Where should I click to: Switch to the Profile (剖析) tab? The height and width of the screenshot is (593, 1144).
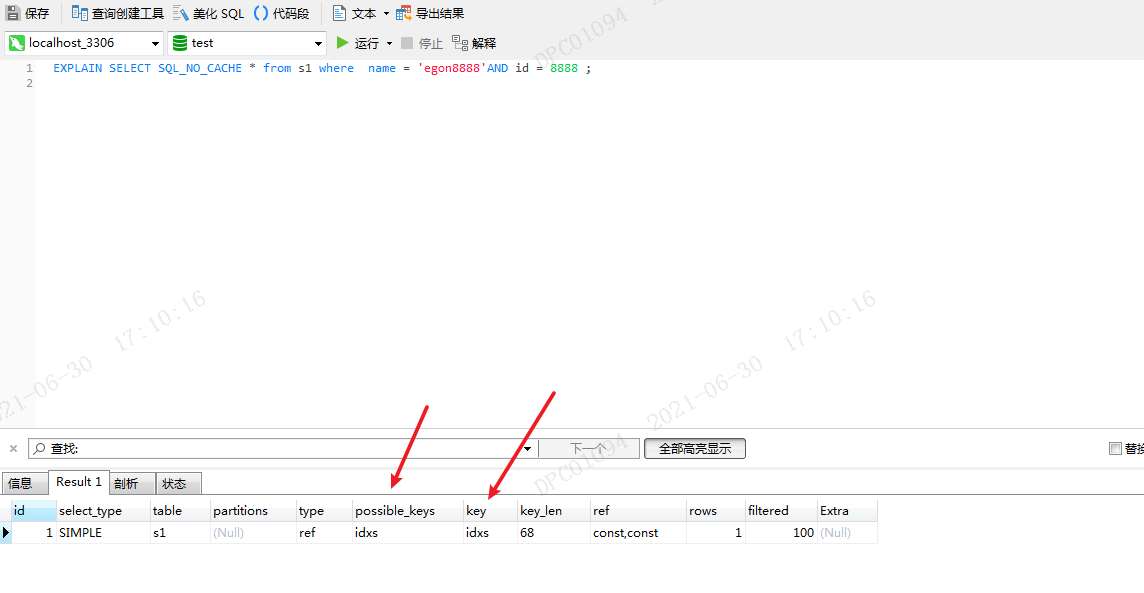[x=132, y=483]
